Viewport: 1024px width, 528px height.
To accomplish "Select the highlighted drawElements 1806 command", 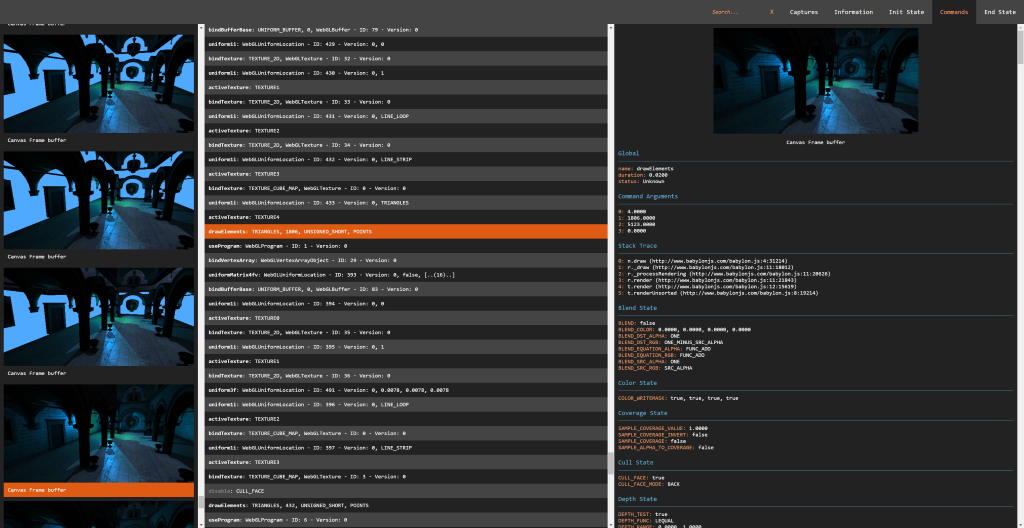I will [406, 231].
